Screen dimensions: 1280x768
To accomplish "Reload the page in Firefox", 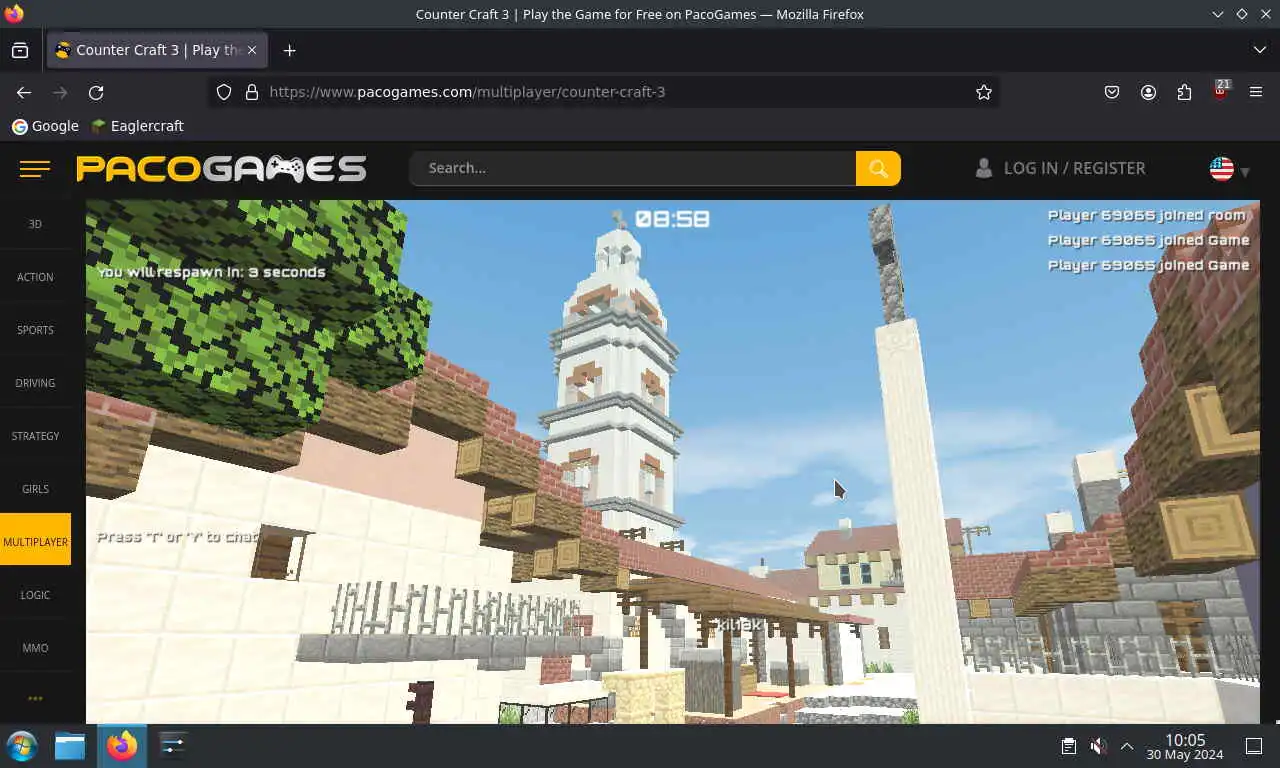I will tap(96, 92).
